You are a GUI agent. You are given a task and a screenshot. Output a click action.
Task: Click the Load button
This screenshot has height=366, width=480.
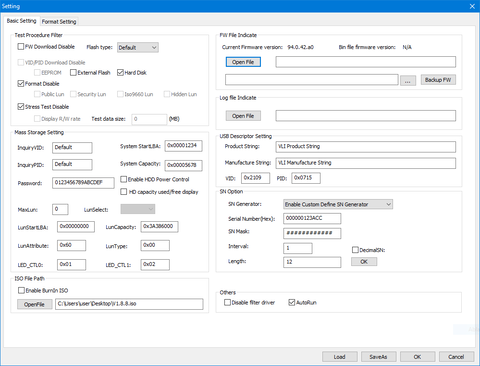point(340,357)
